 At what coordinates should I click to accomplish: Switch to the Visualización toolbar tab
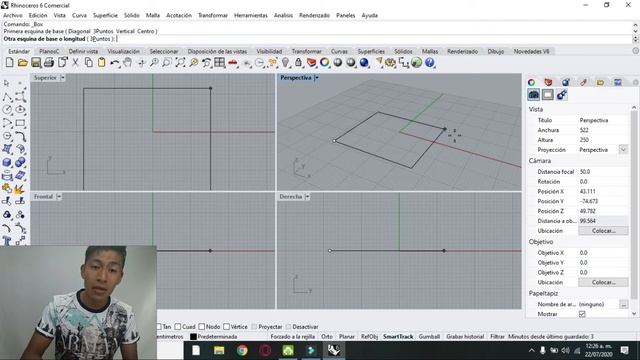coord(123,51)
